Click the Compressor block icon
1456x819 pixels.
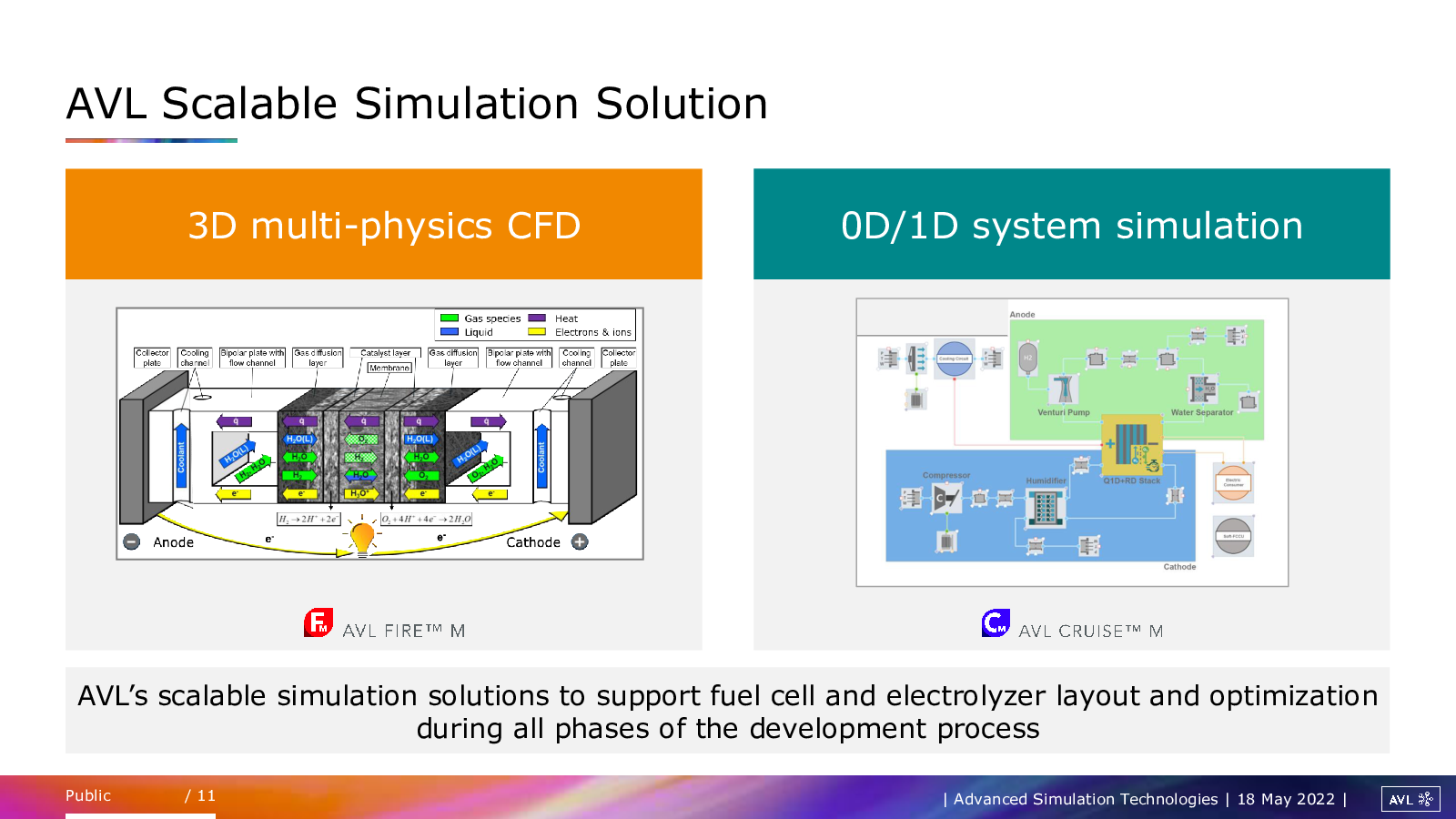(946, 498)
